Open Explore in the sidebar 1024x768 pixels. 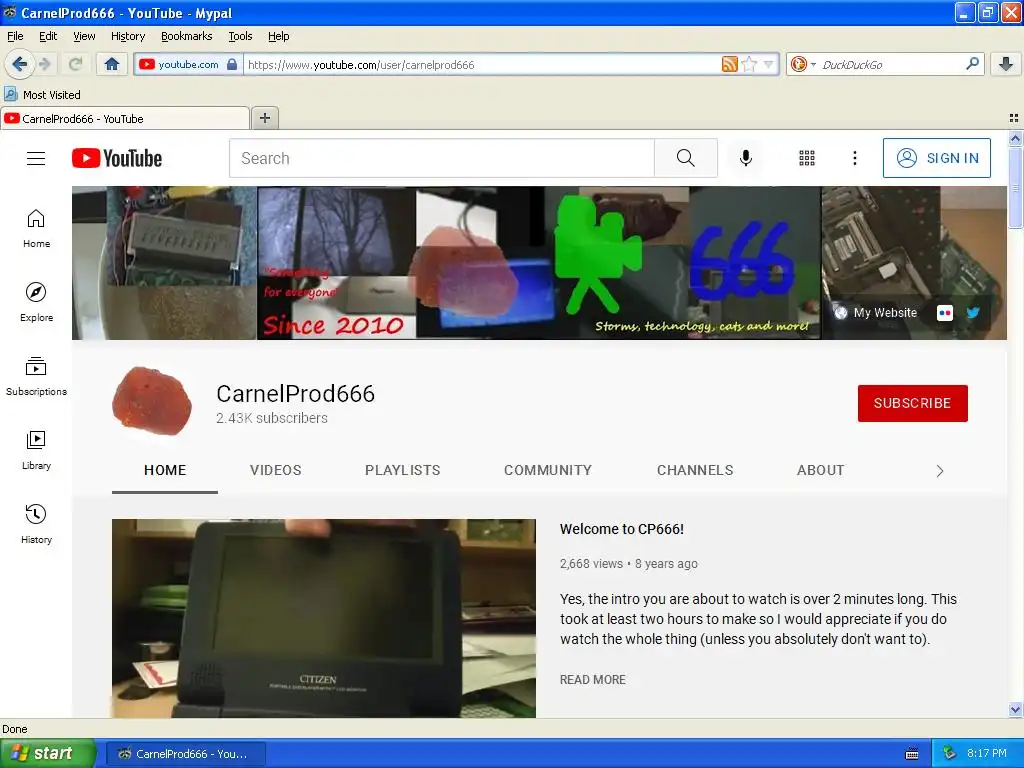(x=36, y=302)
